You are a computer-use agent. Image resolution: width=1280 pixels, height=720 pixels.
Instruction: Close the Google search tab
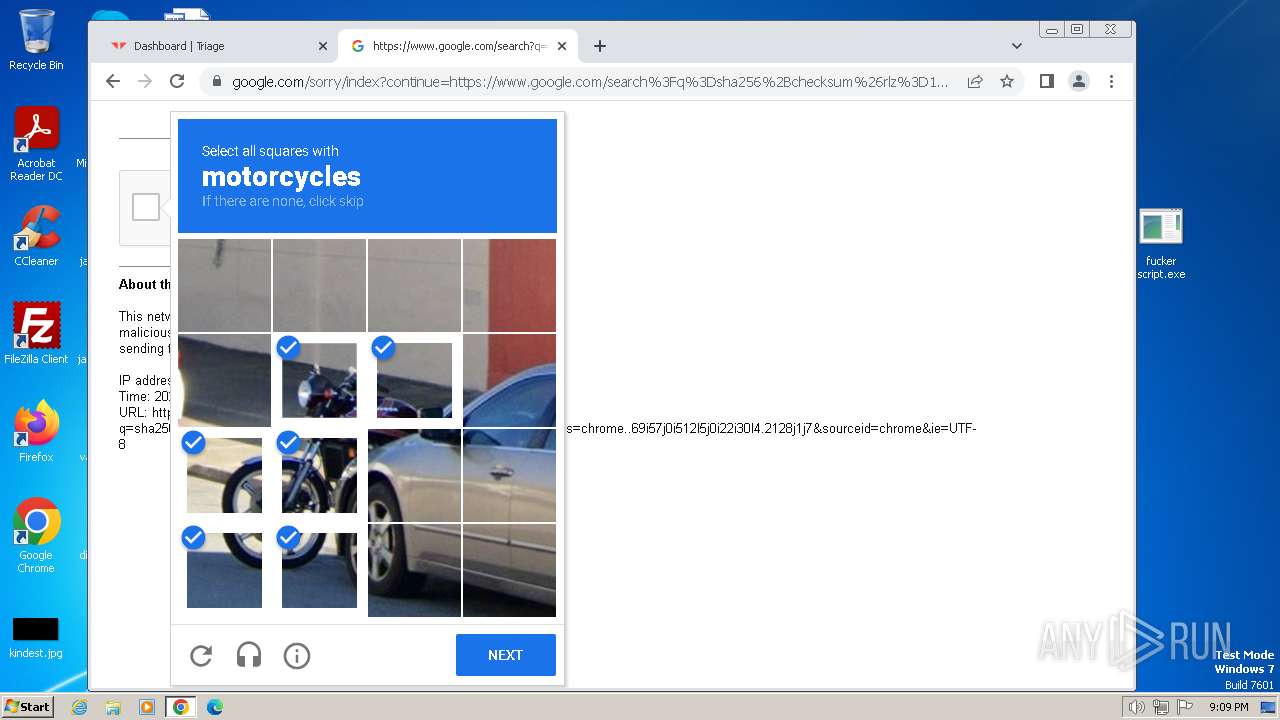coord(562,46)
